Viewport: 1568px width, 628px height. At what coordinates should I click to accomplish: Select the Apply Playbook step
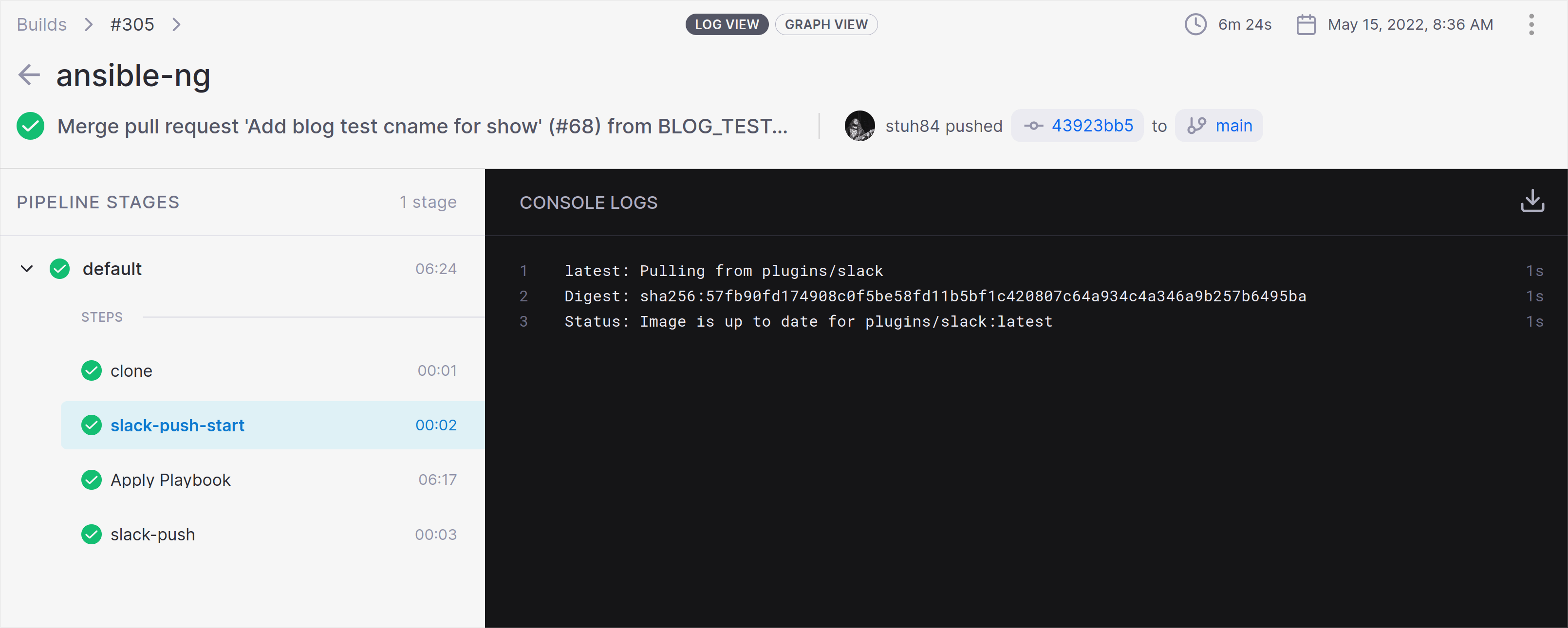click(170, 480)
